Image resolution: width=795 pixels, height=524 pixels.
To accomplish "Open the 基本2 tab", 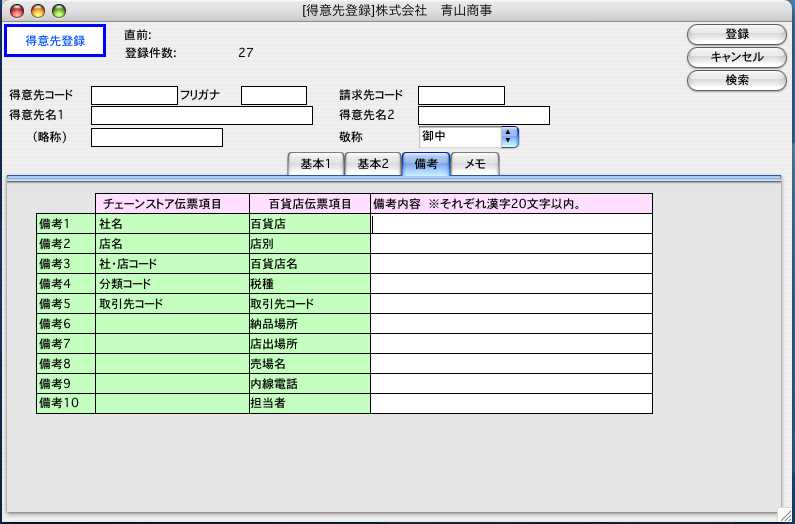I will [x=372, y=164].
